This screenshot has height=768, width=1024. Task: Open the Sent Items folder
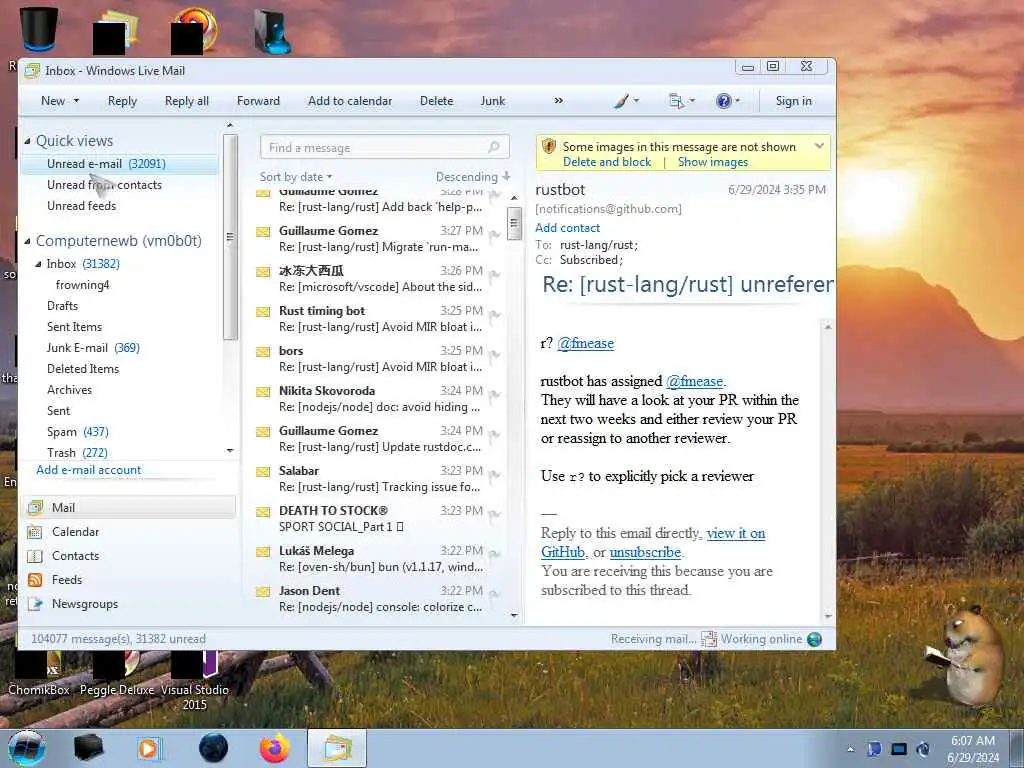click(x=74, y=327)
